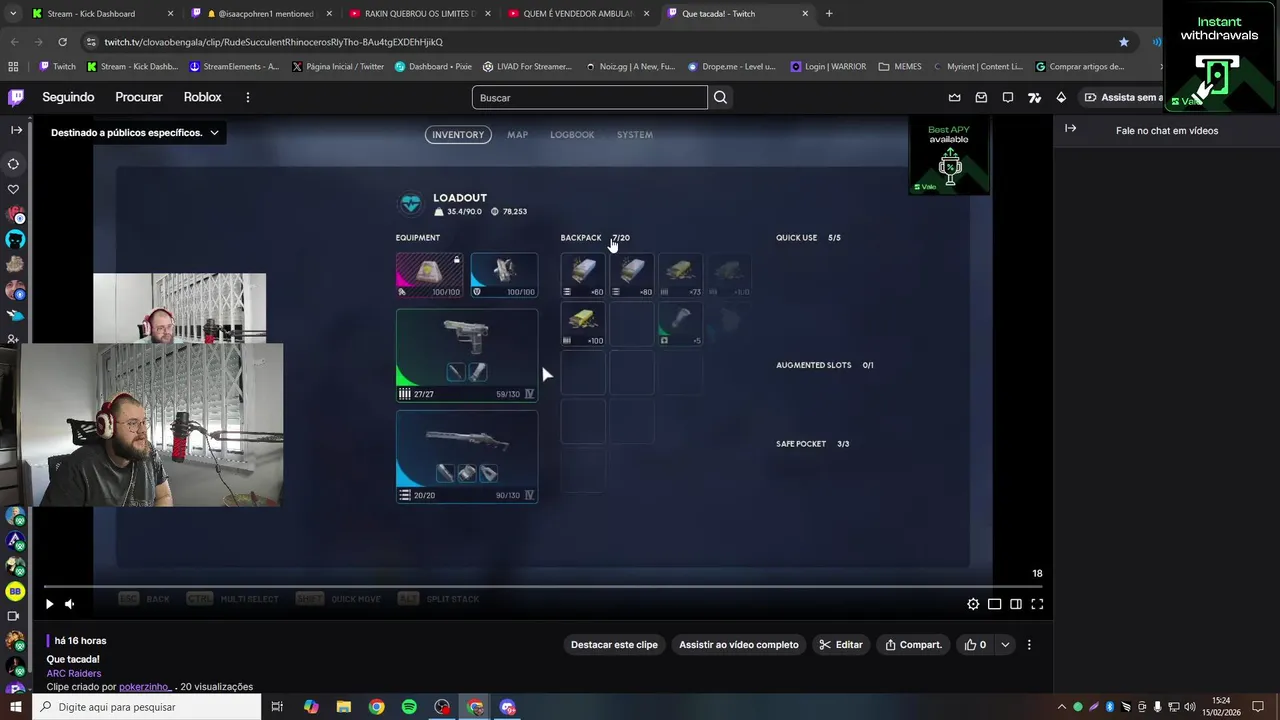Open Task View on taskbar

click(277, 707)
